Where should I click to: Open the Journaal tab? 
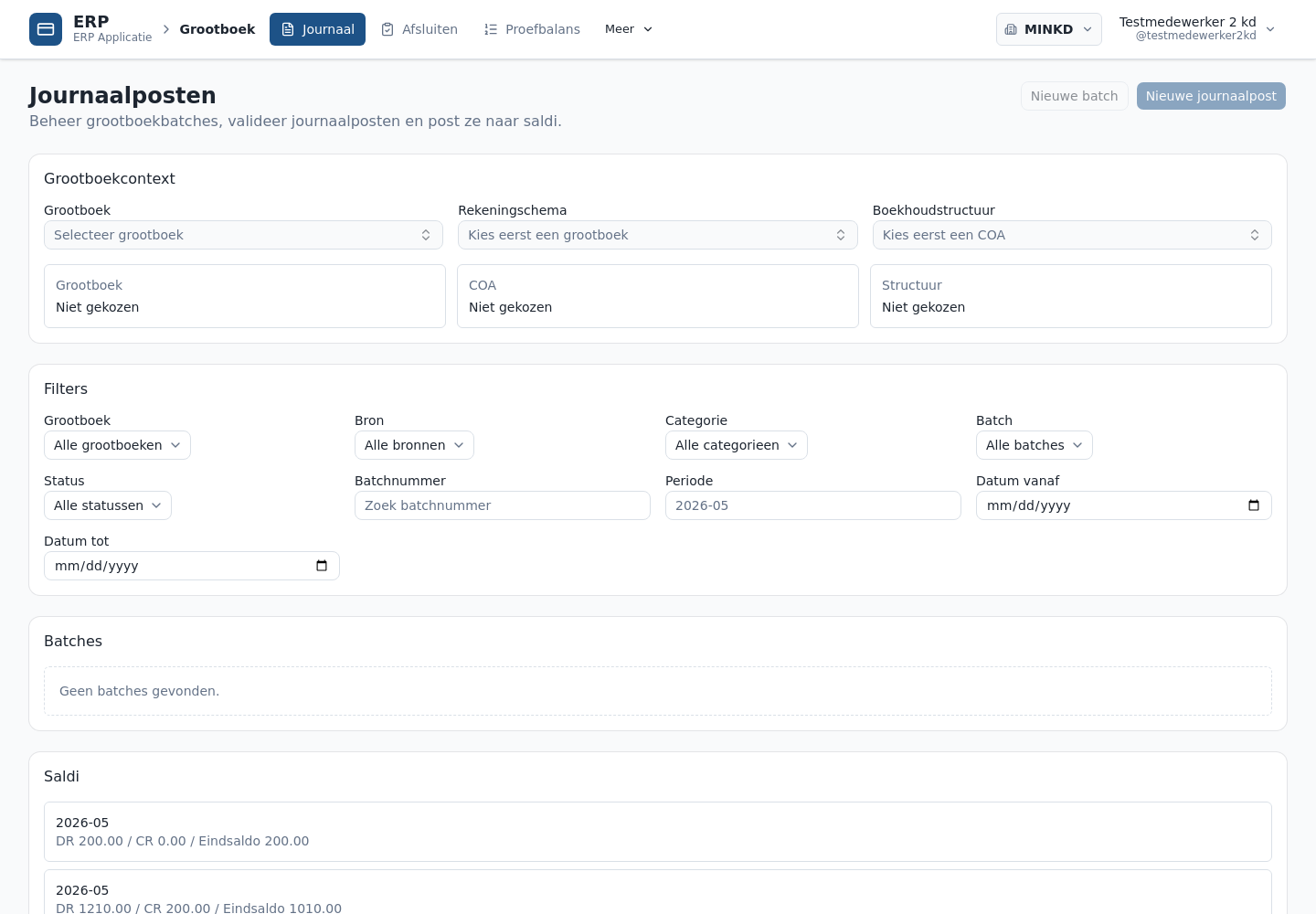point(317,29)
